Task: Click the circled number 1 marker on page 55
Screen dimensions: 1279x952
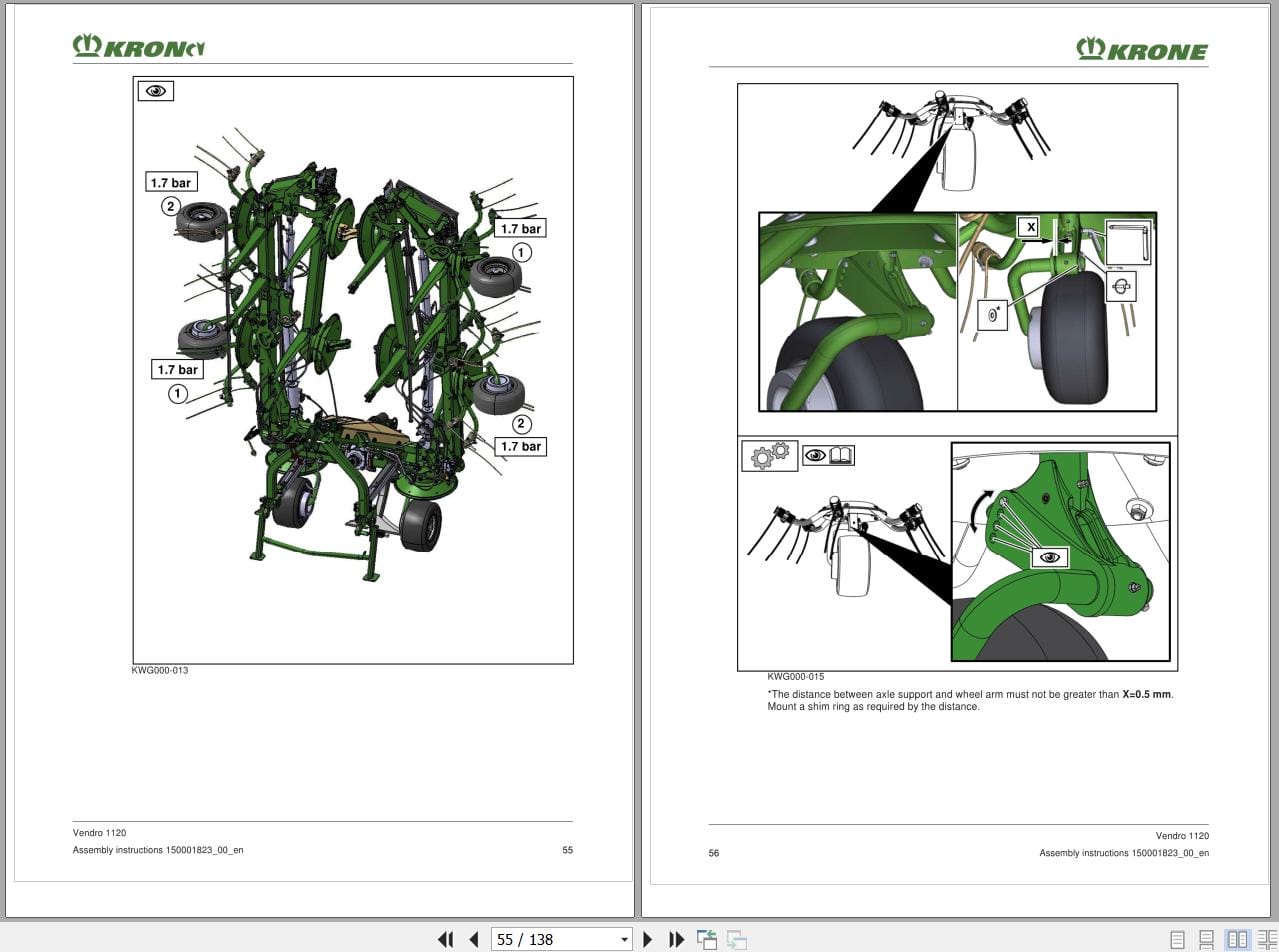Action: click(x=177, y=393)
